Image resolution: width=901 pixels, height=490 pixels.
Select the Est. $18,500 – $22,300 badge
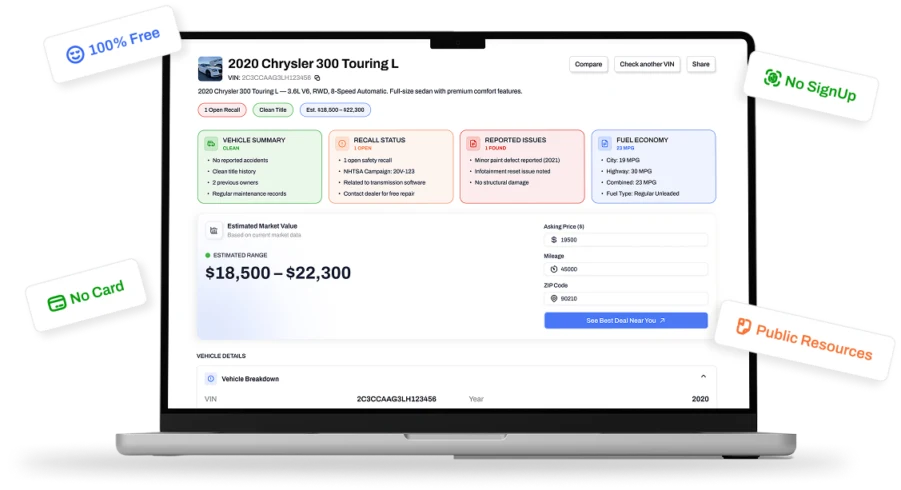click(x=335, y=110)
